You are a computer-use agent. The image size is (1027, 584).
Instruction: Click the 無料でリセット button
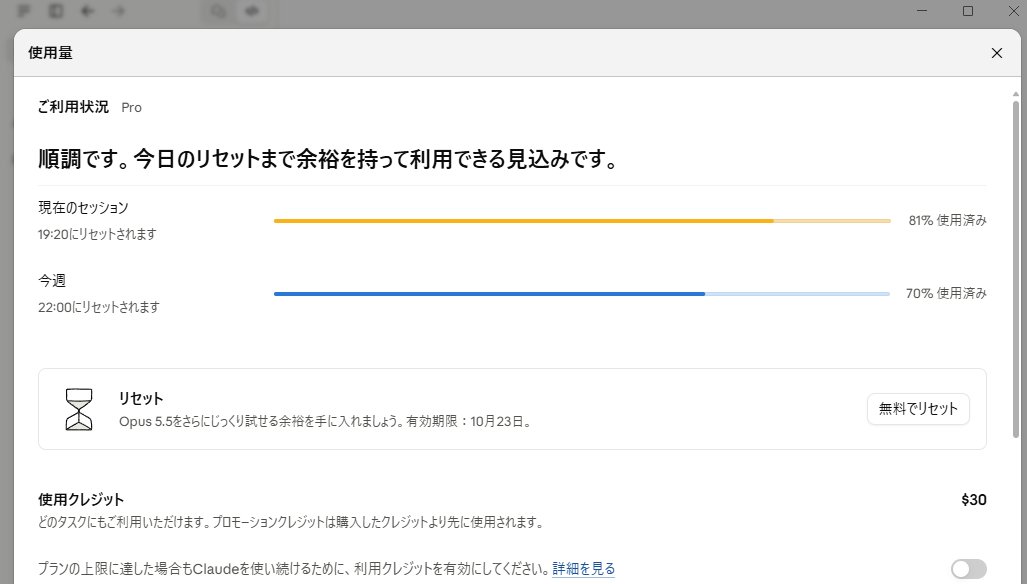click(x=918, y=409)
